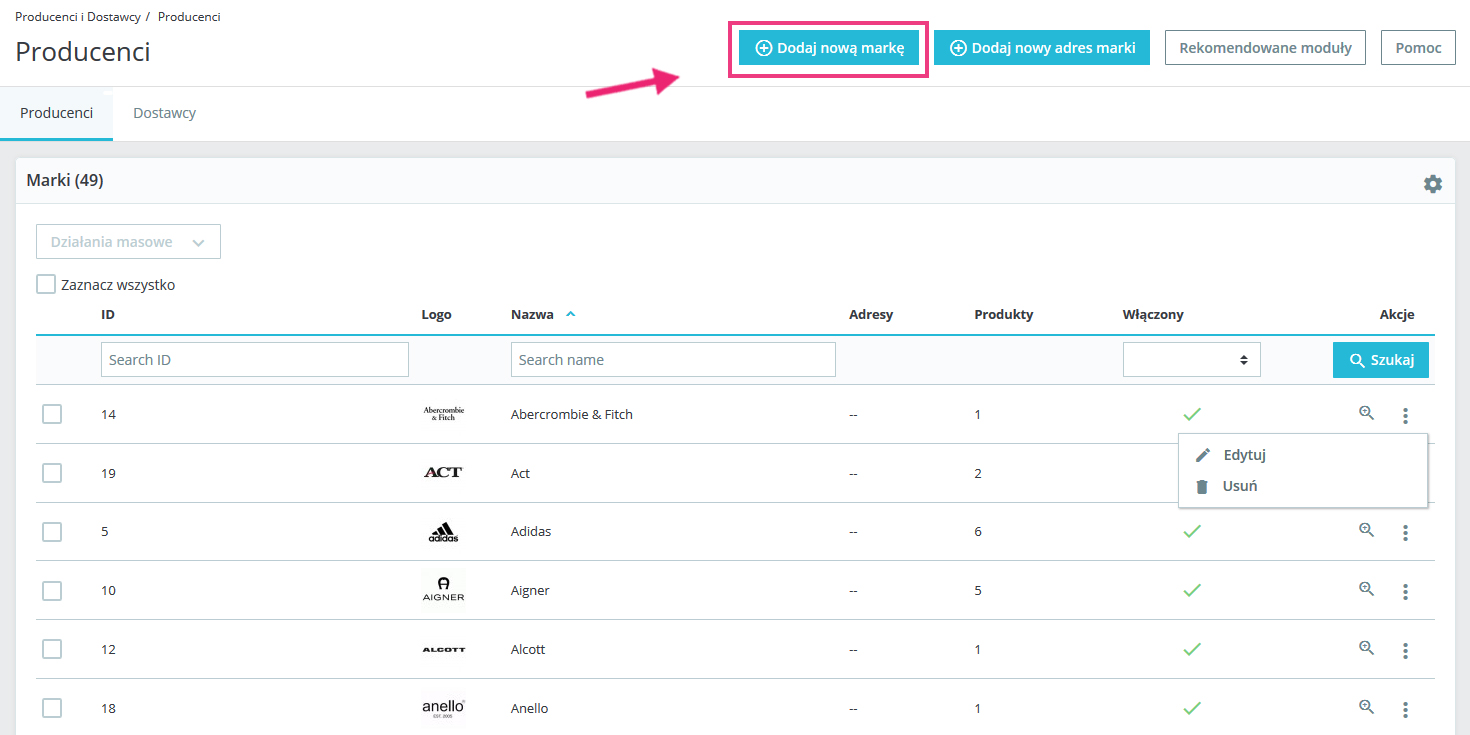Toggle the enabled checkmark for Anello
The height and width of the screenshot is (735, 1470).
(x=1191, y=708)
